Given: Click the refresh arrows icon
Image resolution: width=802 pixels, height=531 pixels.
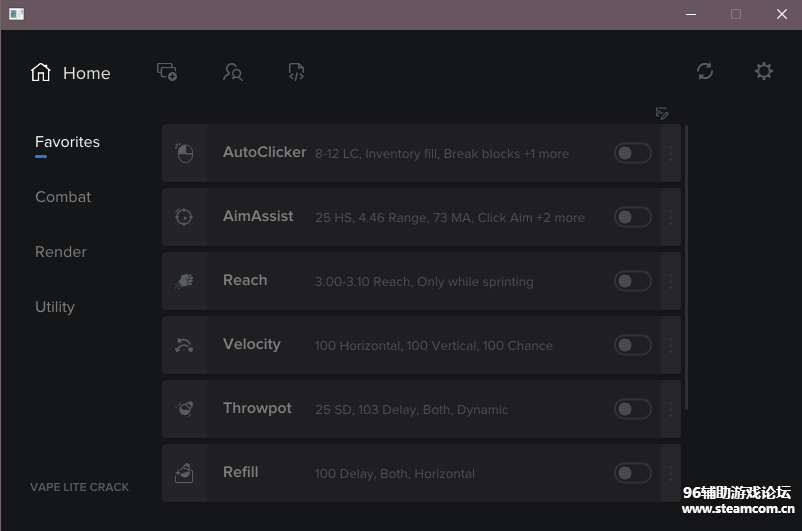Looking at the screenshot, I should click(705, 71).
